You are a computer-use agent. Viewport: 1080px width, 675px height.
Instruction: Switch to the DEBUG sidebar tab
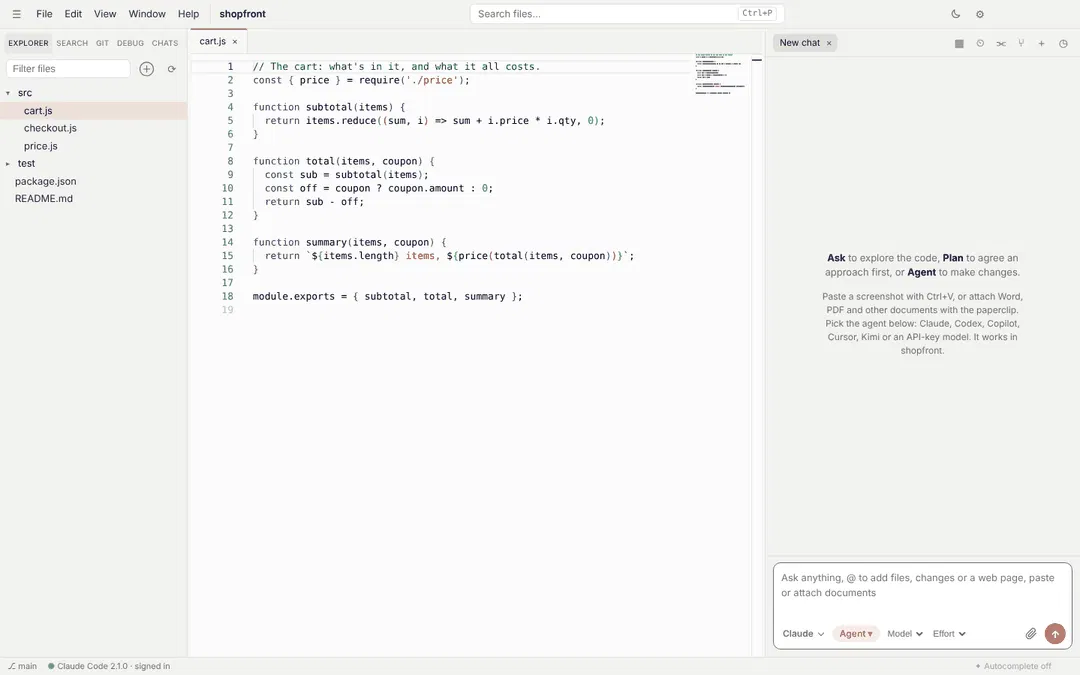pyautogui.click(x=130, y=43)
